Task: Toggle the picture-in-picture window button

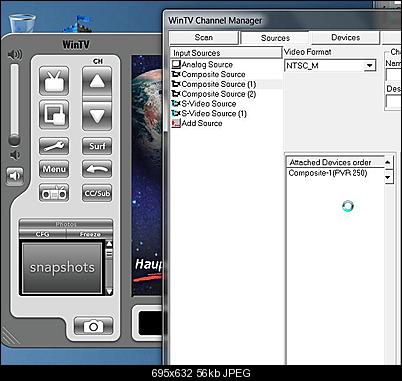Action: click(54, 115)
